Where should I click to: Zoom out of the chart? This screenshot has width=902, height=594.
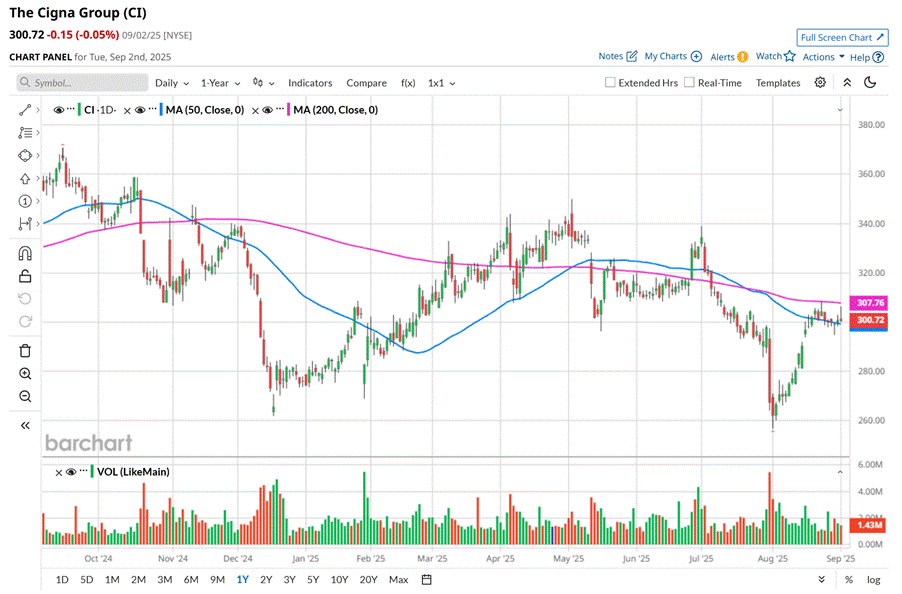click(25, 396)
